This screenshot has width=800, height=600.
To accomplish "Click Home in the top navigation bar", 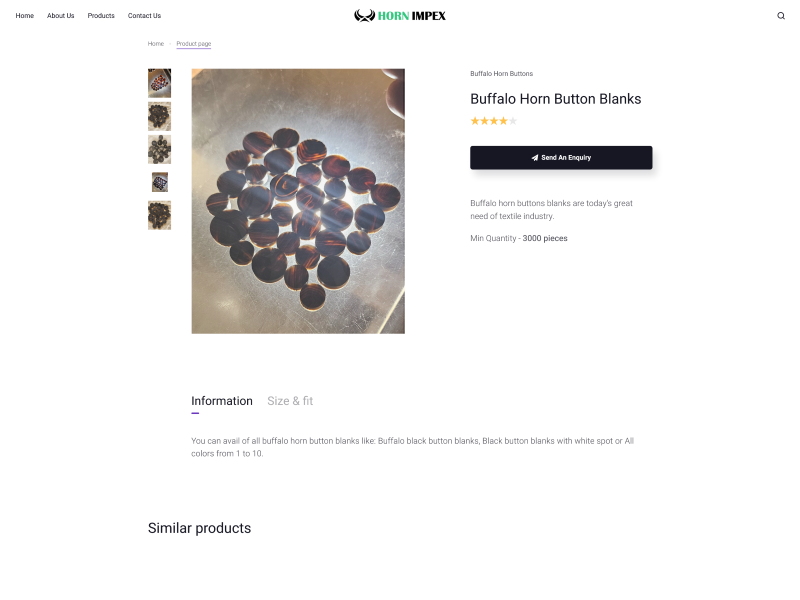I will pos(25,16).
